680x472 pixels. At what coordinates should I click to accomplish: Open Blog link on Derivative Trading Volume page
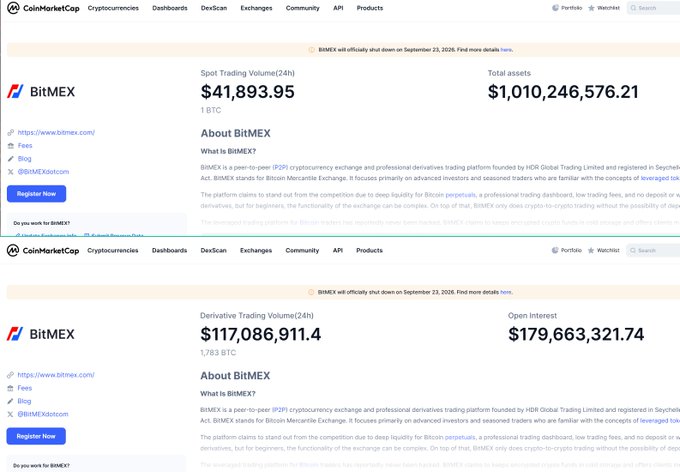pyautogui.click(x=24, y=401)
